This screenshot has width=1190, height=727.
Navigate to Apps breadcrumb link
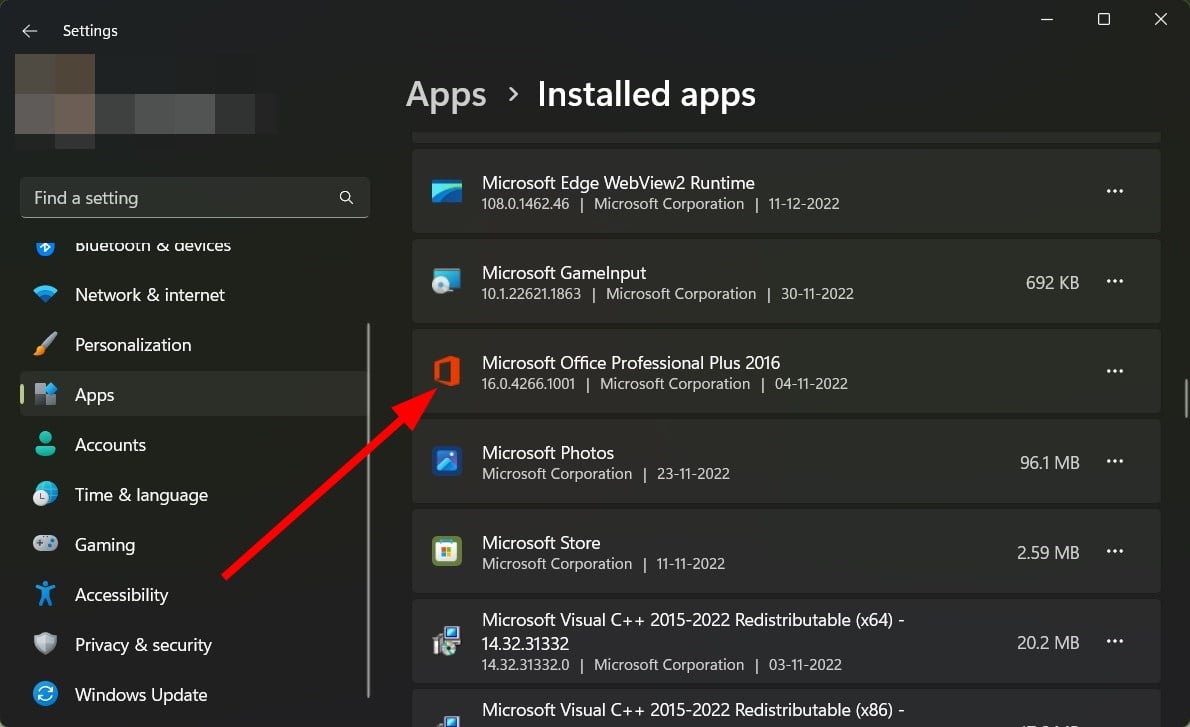click(x=446, y=94)
